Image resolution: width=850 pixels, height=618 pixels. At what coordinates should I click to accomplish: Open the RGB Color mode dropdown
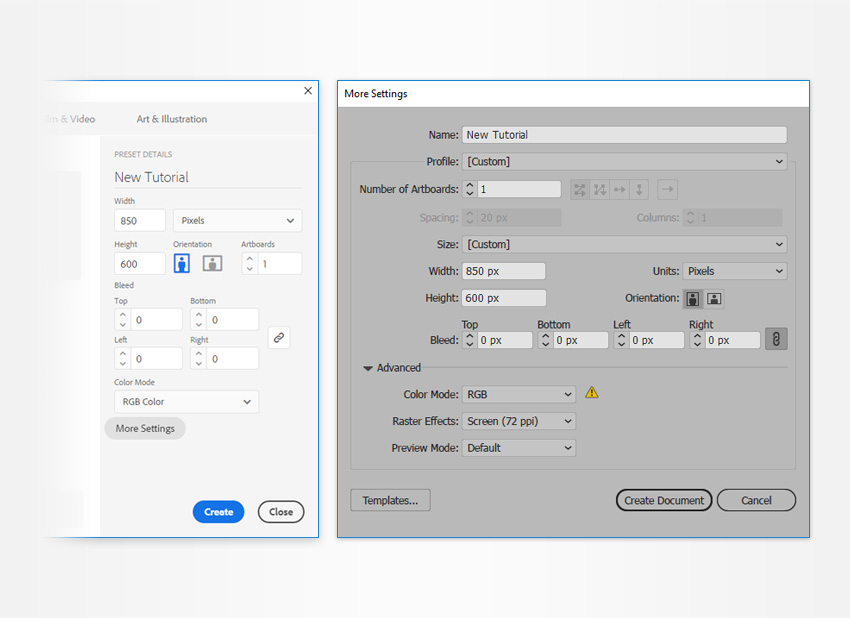click(x=186, y=402)
